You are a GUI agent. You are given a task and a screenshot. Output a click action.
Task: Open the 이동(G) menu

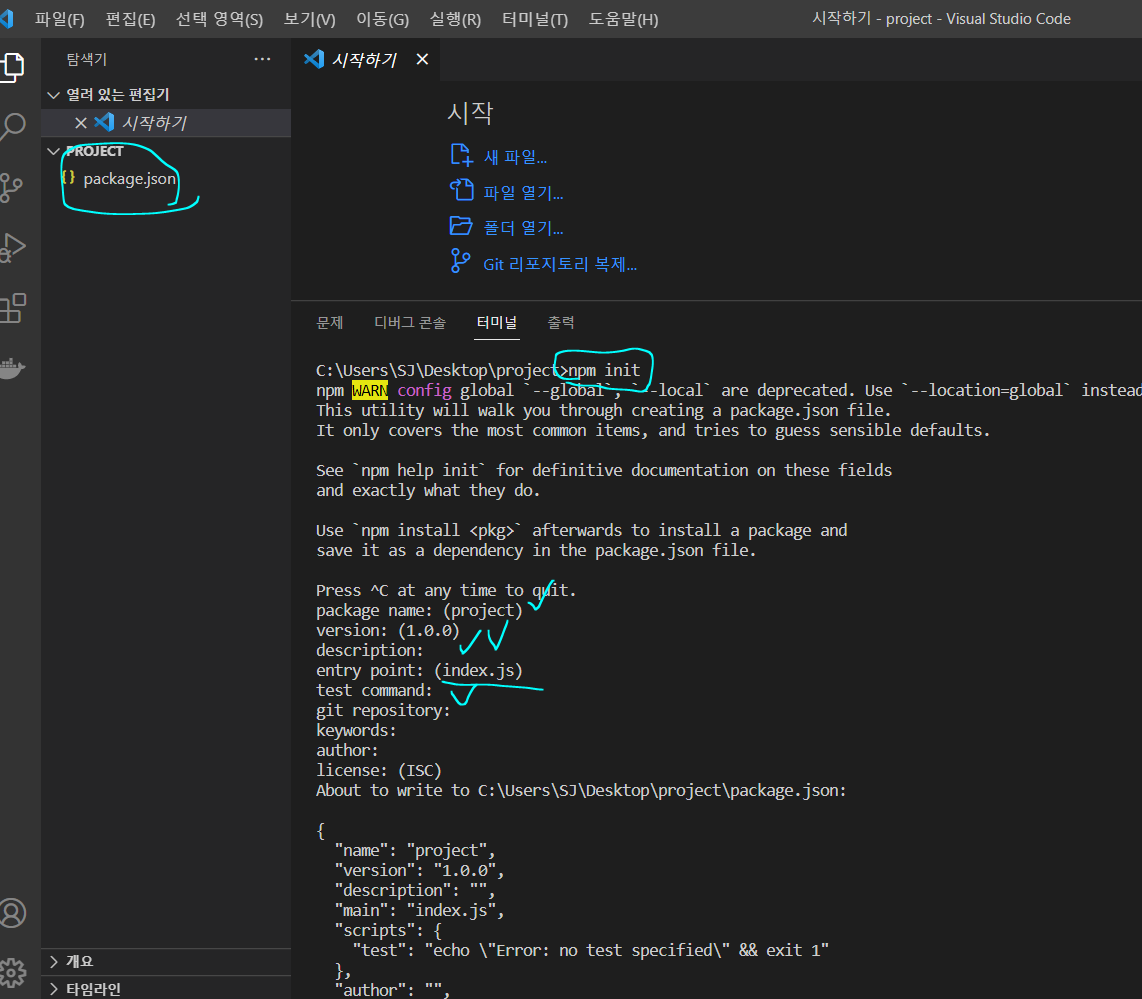(382, 20)
